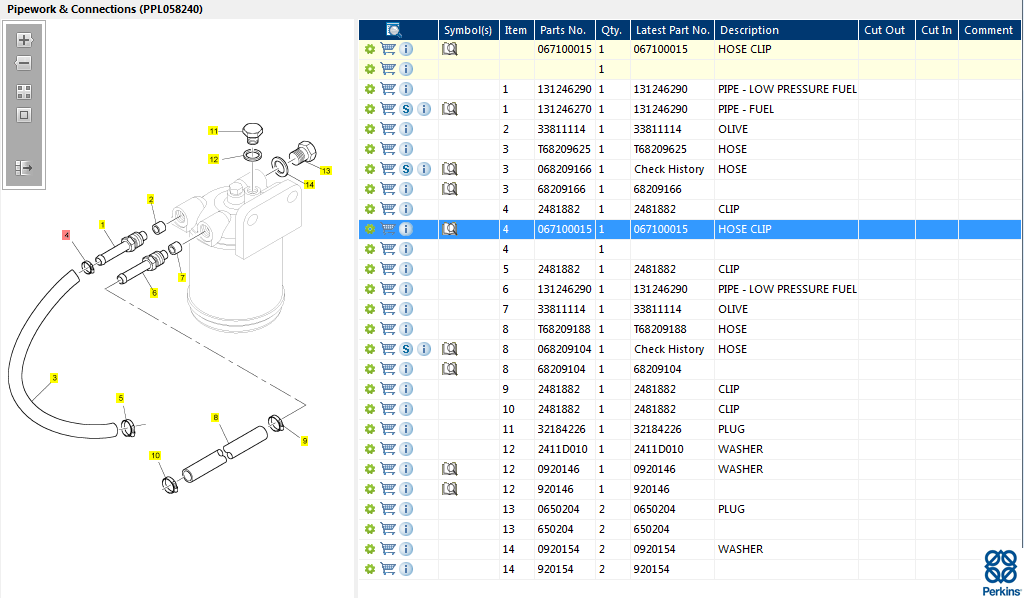
Task: Click the 'Pipework & Connections (PPL058240)' title
Action: click(x=104, y=9)
